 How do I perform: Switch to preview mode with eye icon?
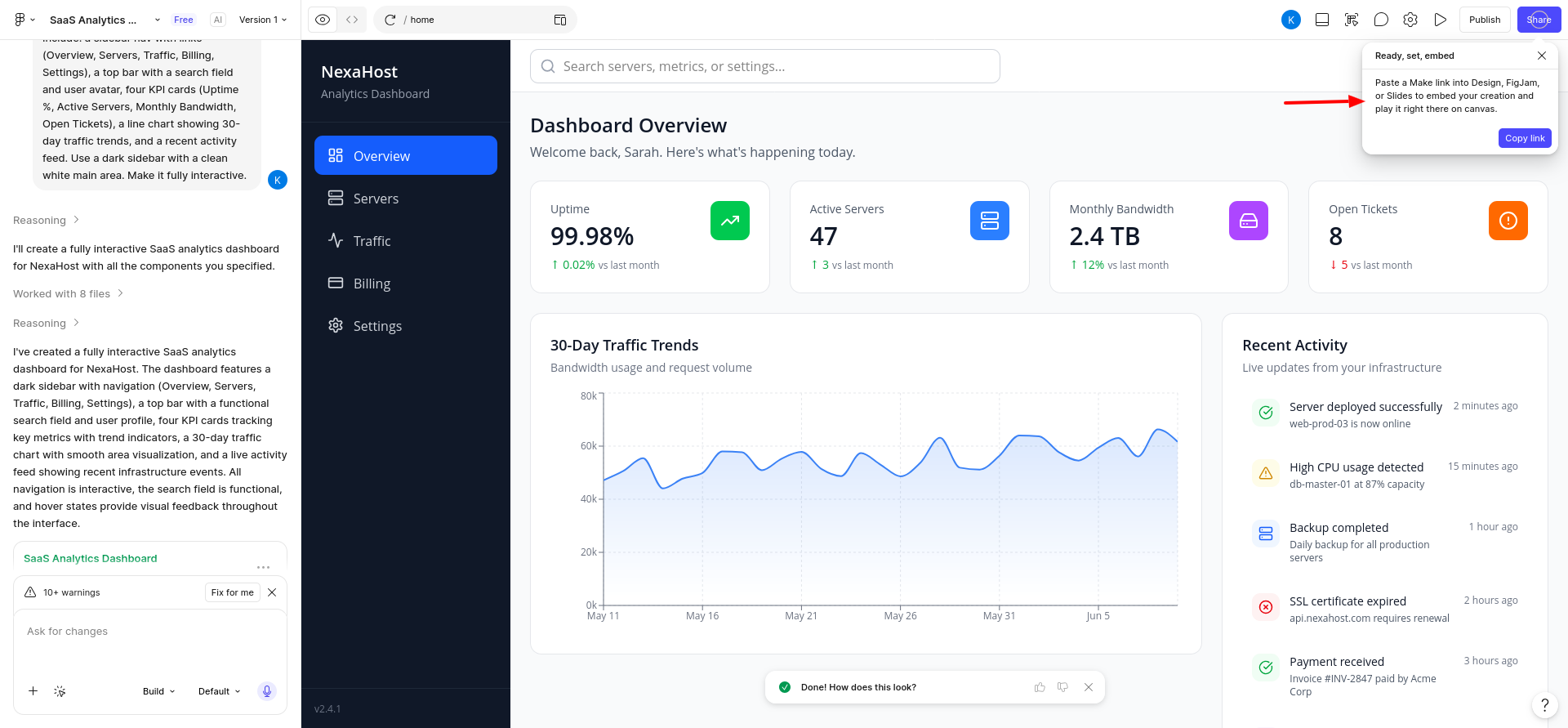tap(323, 20)
